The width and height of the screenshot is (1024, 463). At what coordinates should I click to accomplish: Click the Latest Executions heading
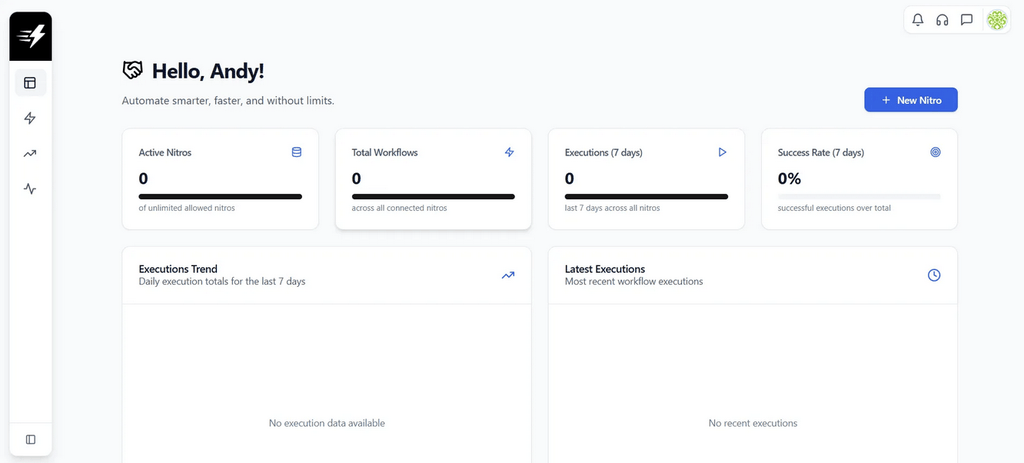pos(605,269)
